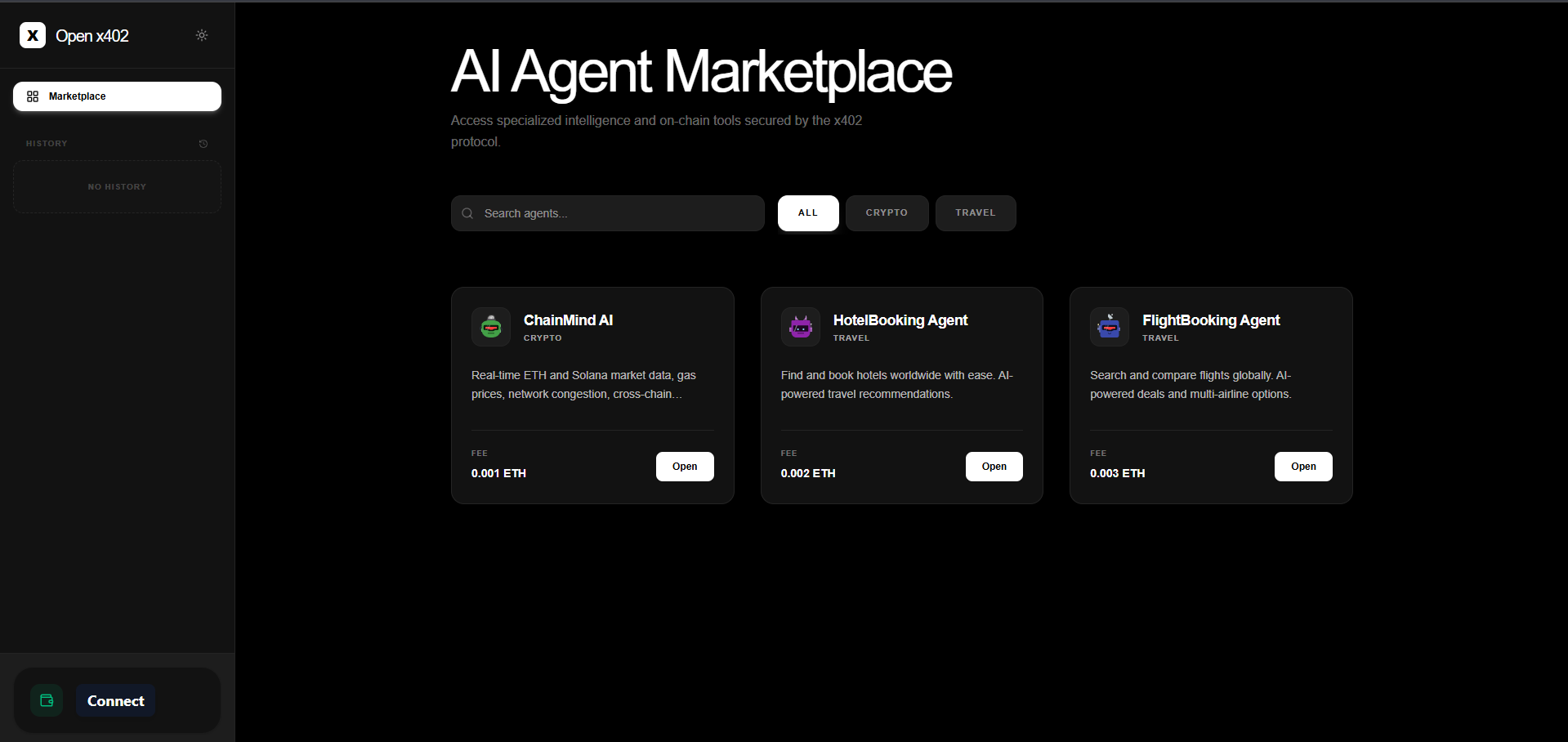1568x742 pixels.
Task: Toggle the light/dark theme sun icon
Action: click(202, 35)
